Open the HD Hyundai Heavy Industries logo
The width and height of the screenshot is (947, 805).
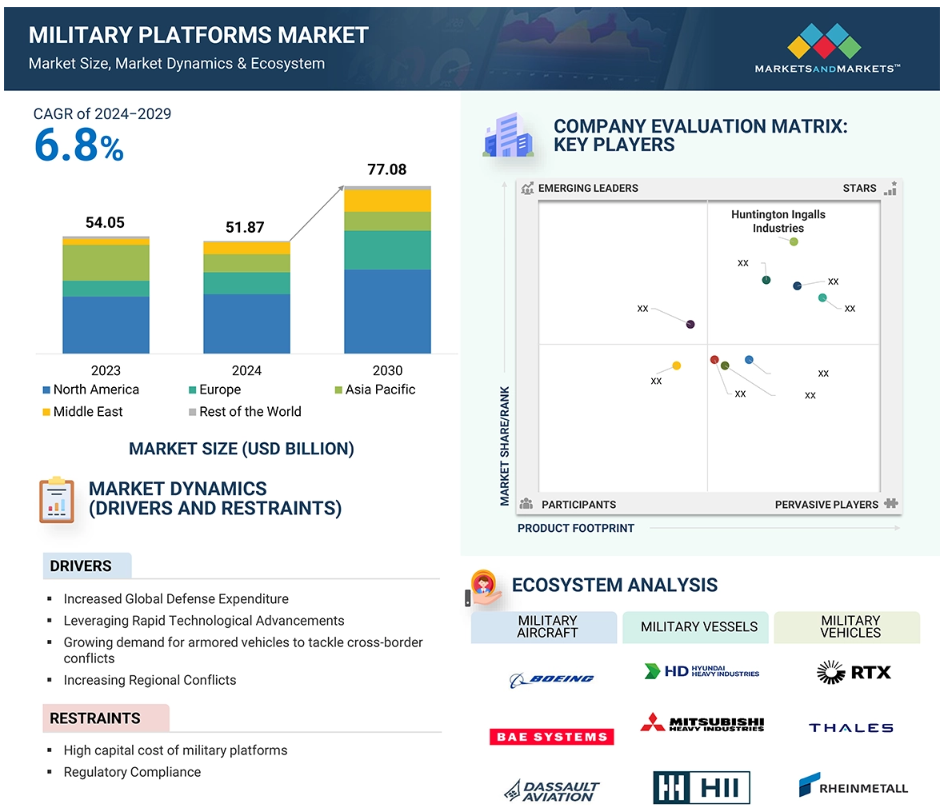click(702, 672)
